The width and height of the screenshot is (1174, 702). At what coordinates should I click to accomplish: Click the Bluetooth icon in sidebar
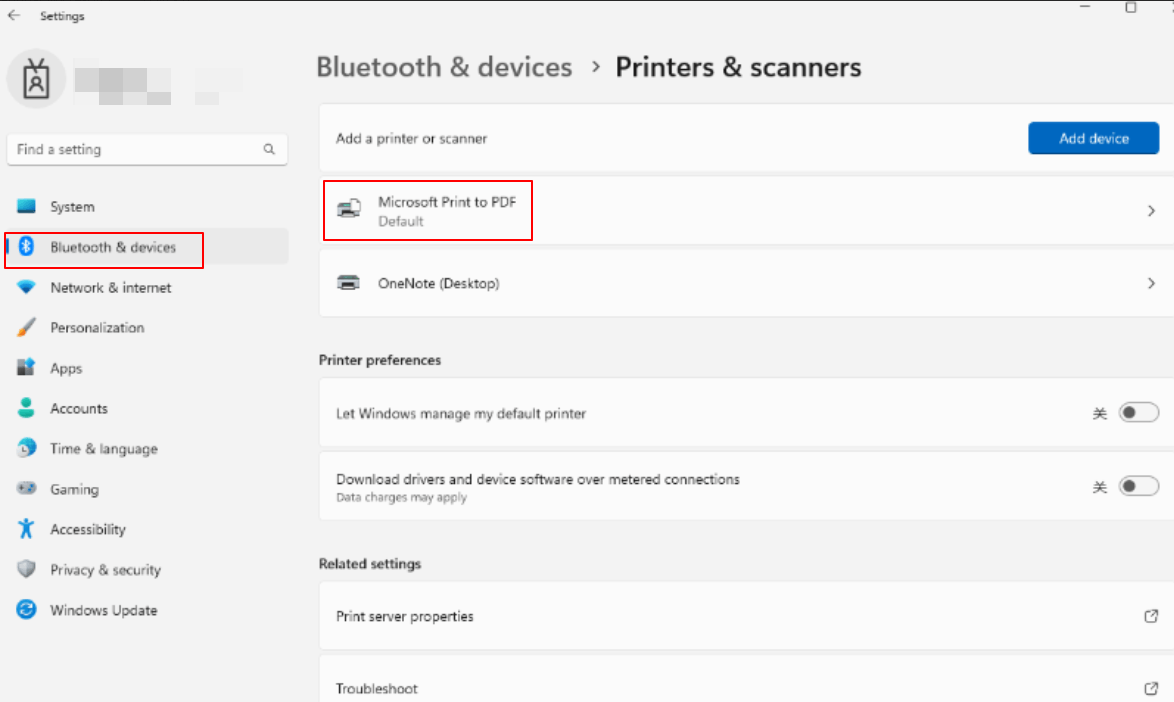pyautogui.click(x=26, y=246)
